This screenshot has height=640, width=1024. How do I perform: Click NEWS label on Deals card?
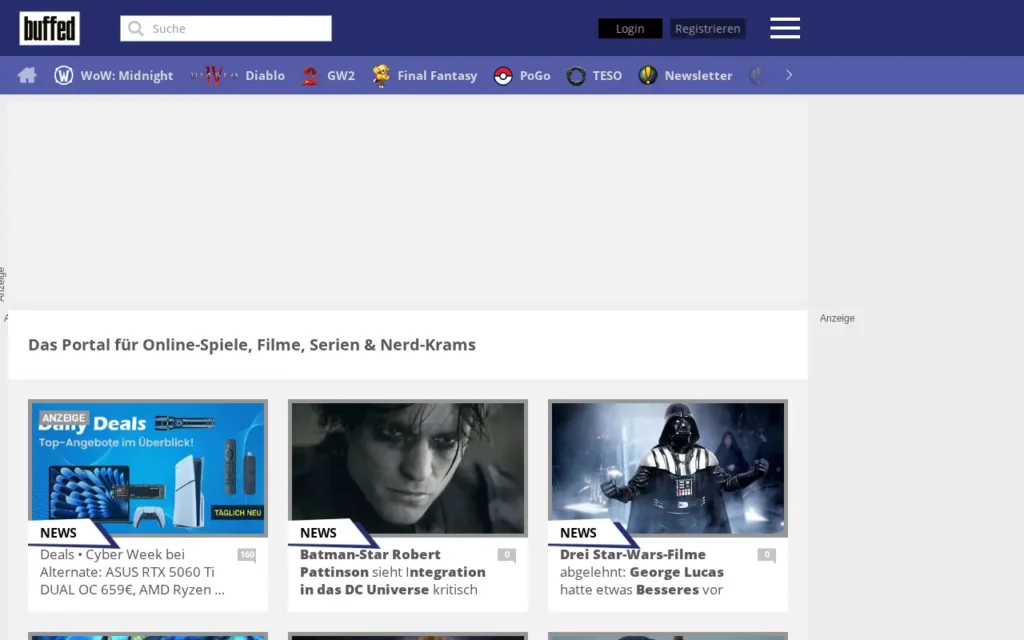click(58, 533)
